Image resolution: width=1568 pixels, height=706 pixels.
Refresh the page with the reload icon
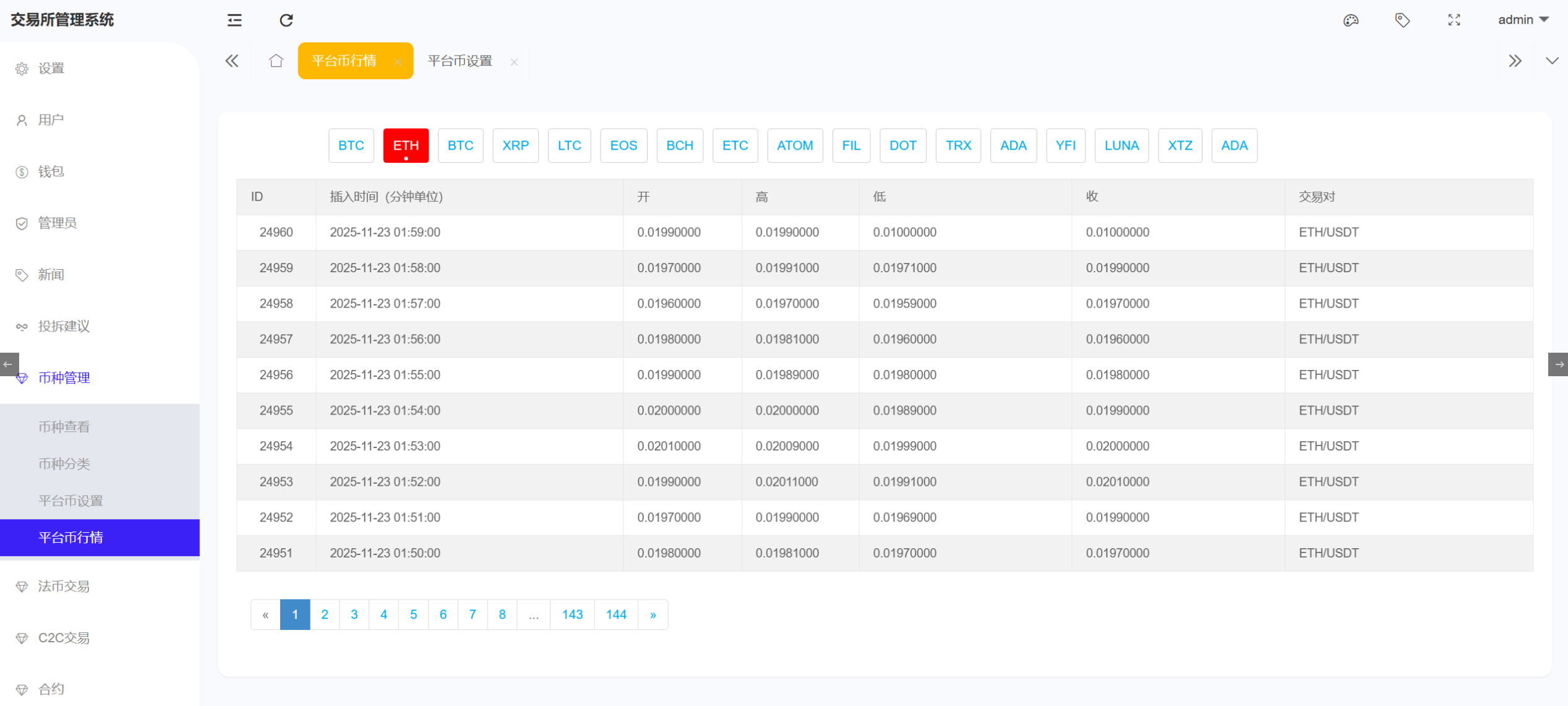click(286, 20)
